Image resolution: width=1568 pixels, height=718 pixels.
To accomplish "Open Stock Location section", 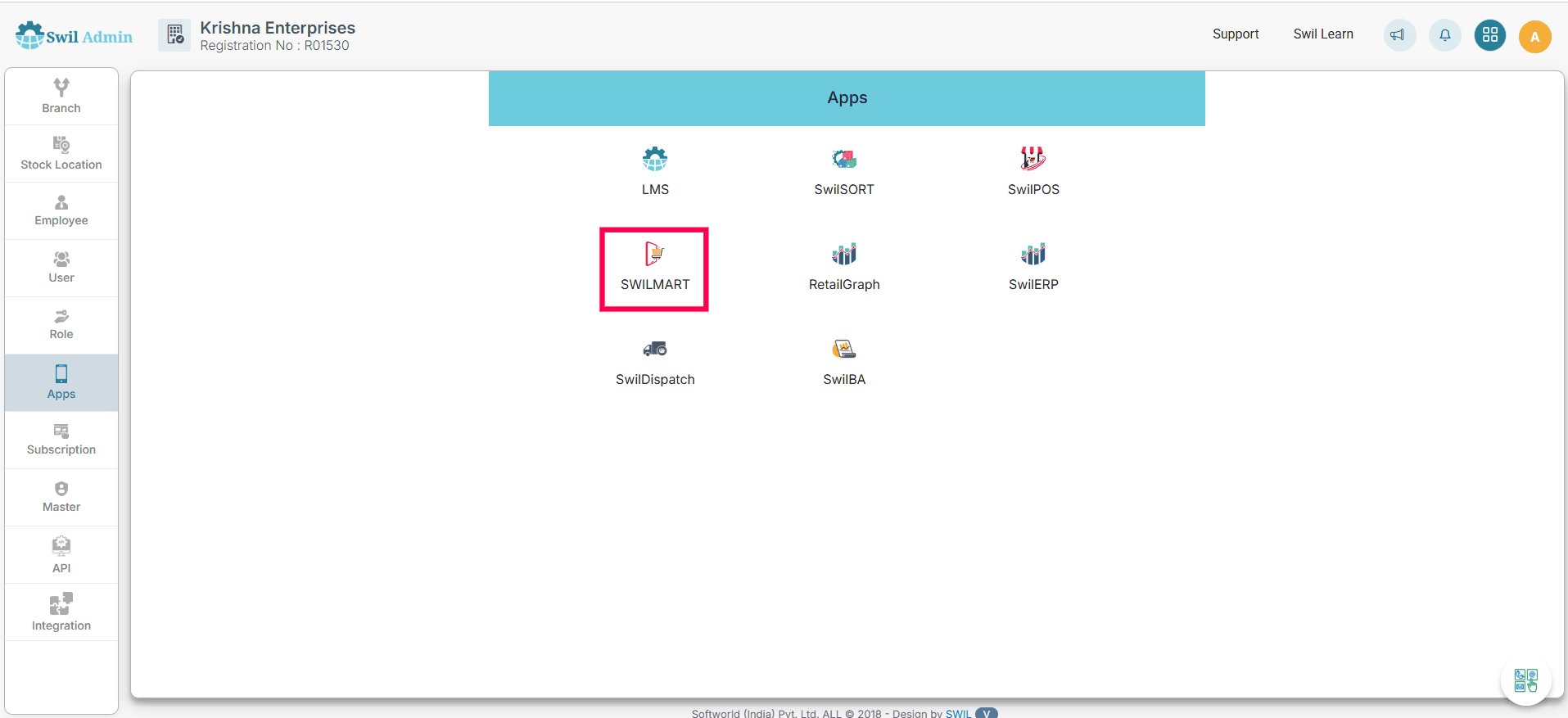I will coord(61,154).
